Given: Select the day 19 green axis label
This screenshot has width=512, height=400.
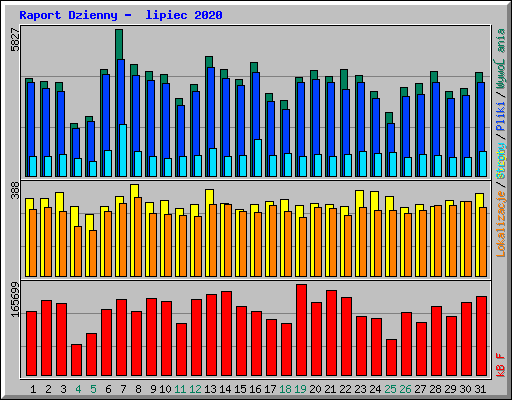Looking at the screenshot, I should pos(301,389).
